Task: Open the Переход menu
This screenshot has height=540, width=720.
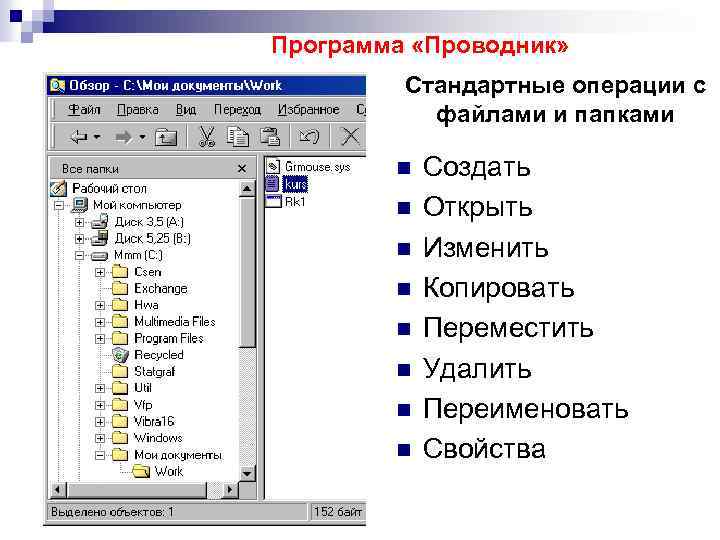Action: pyautogui.click(x=237, y=109)
